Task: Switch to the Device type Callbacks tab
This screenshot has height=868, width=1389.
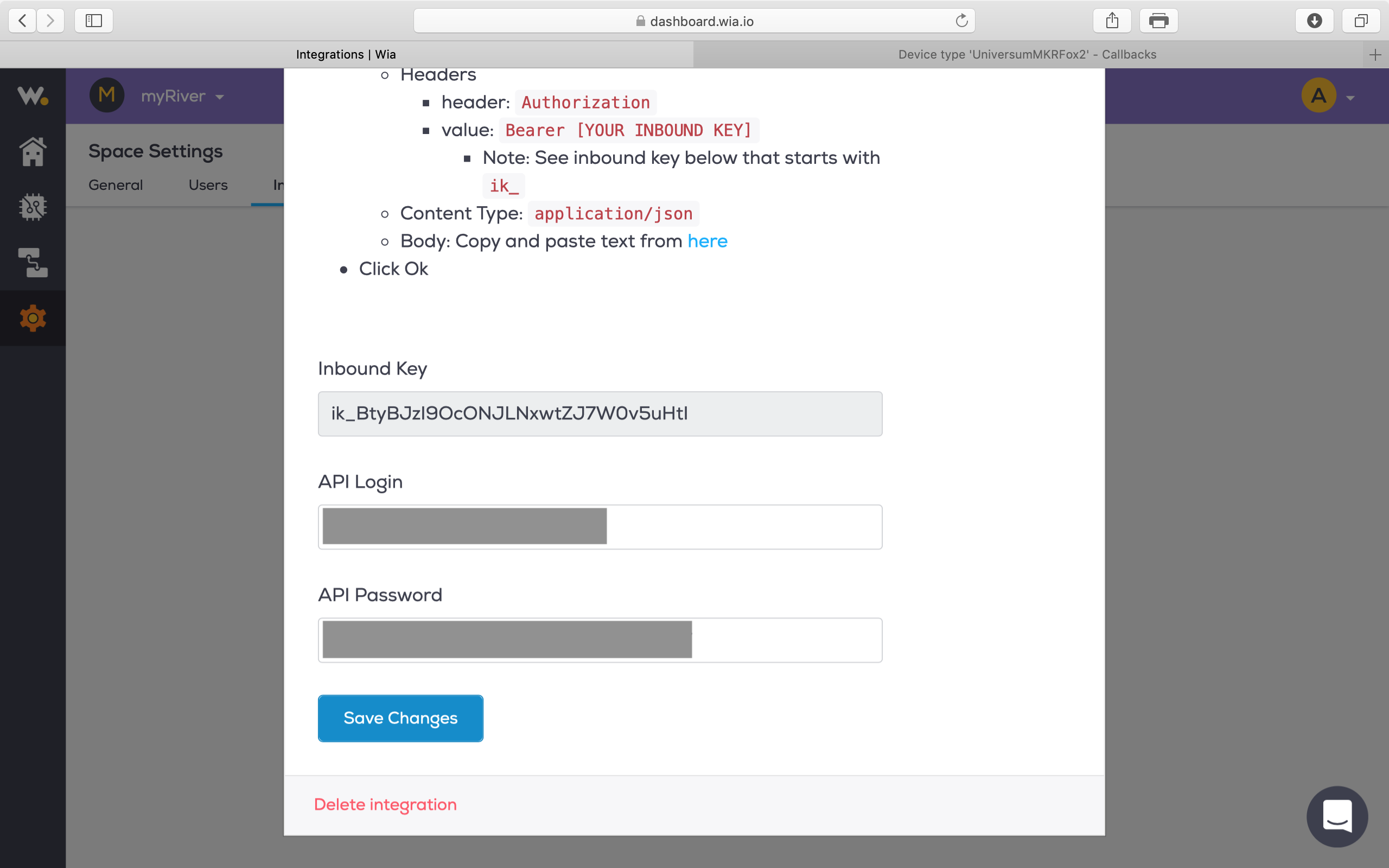Action: pyautogui.click(x=1027, y=55)
